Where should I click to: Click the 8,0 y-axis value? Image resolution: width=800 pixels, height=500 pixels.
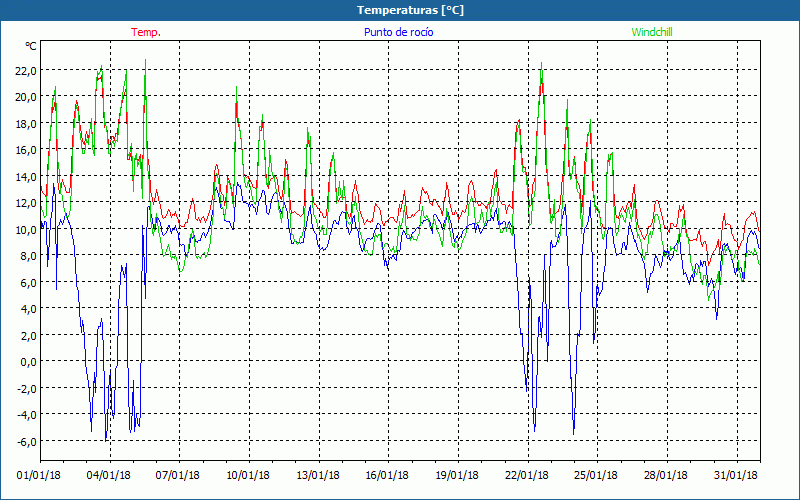pos(29,256)
